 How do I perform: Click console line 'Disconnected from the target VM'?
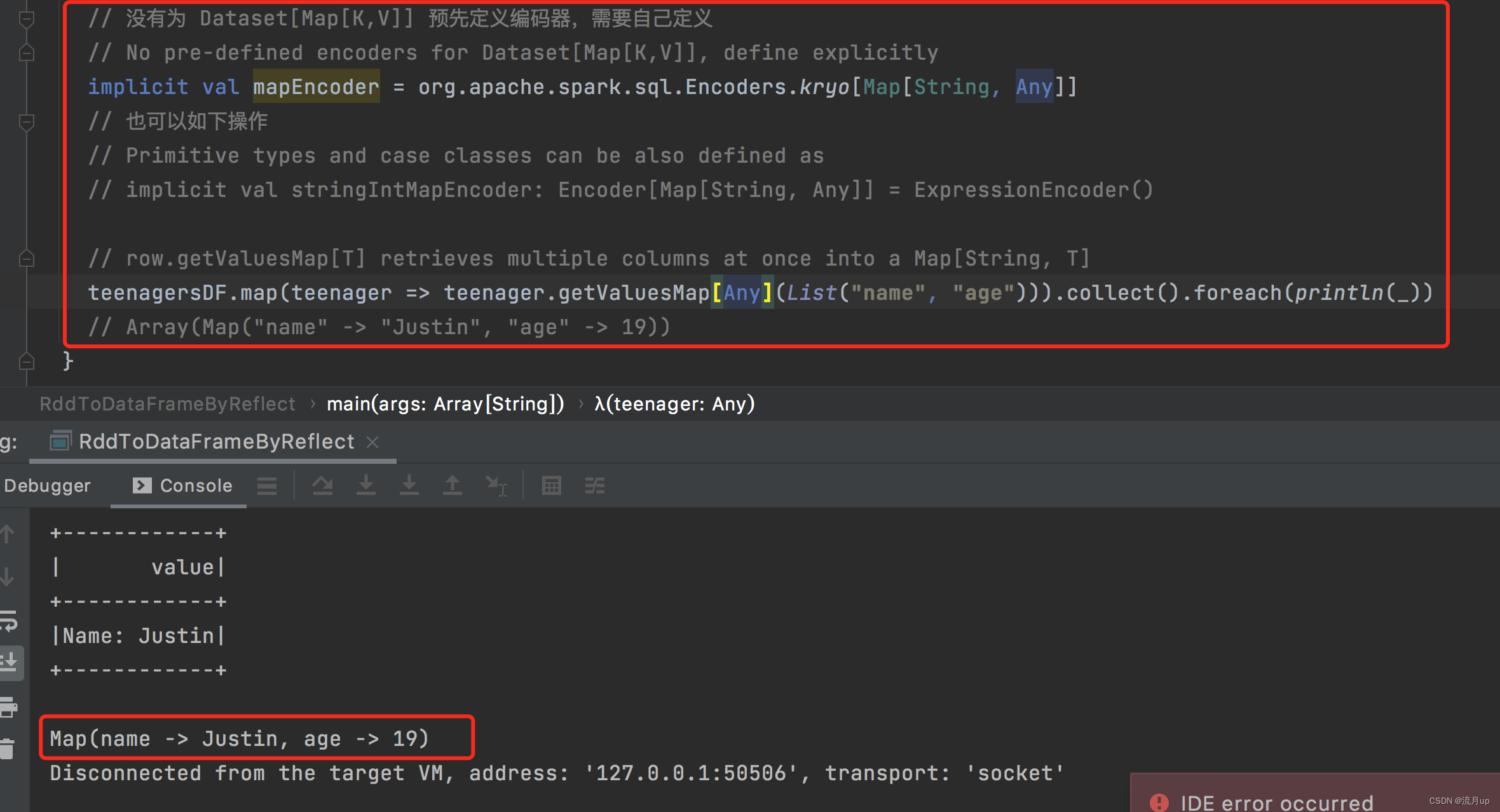point(557,773)
